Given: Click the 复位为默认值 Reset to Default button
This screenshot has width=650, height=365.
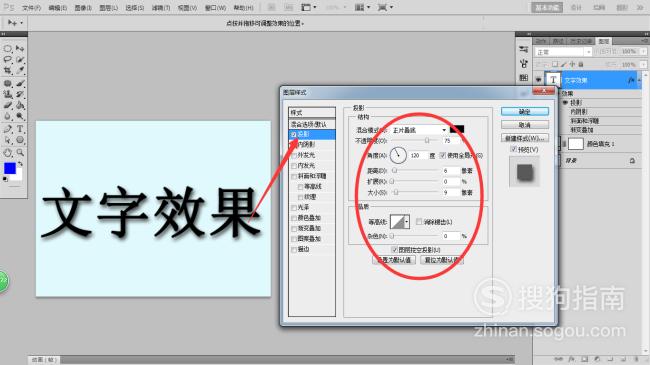Looking at the screenshot, I should pos(441,260).
